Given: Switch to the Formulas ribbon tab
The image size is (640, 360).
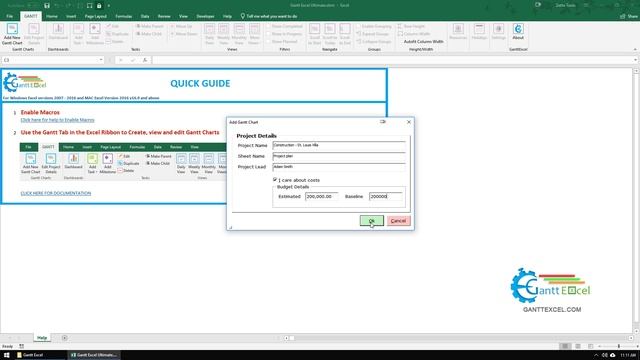Looking at the screenshot, I should (x=124, y=16).
